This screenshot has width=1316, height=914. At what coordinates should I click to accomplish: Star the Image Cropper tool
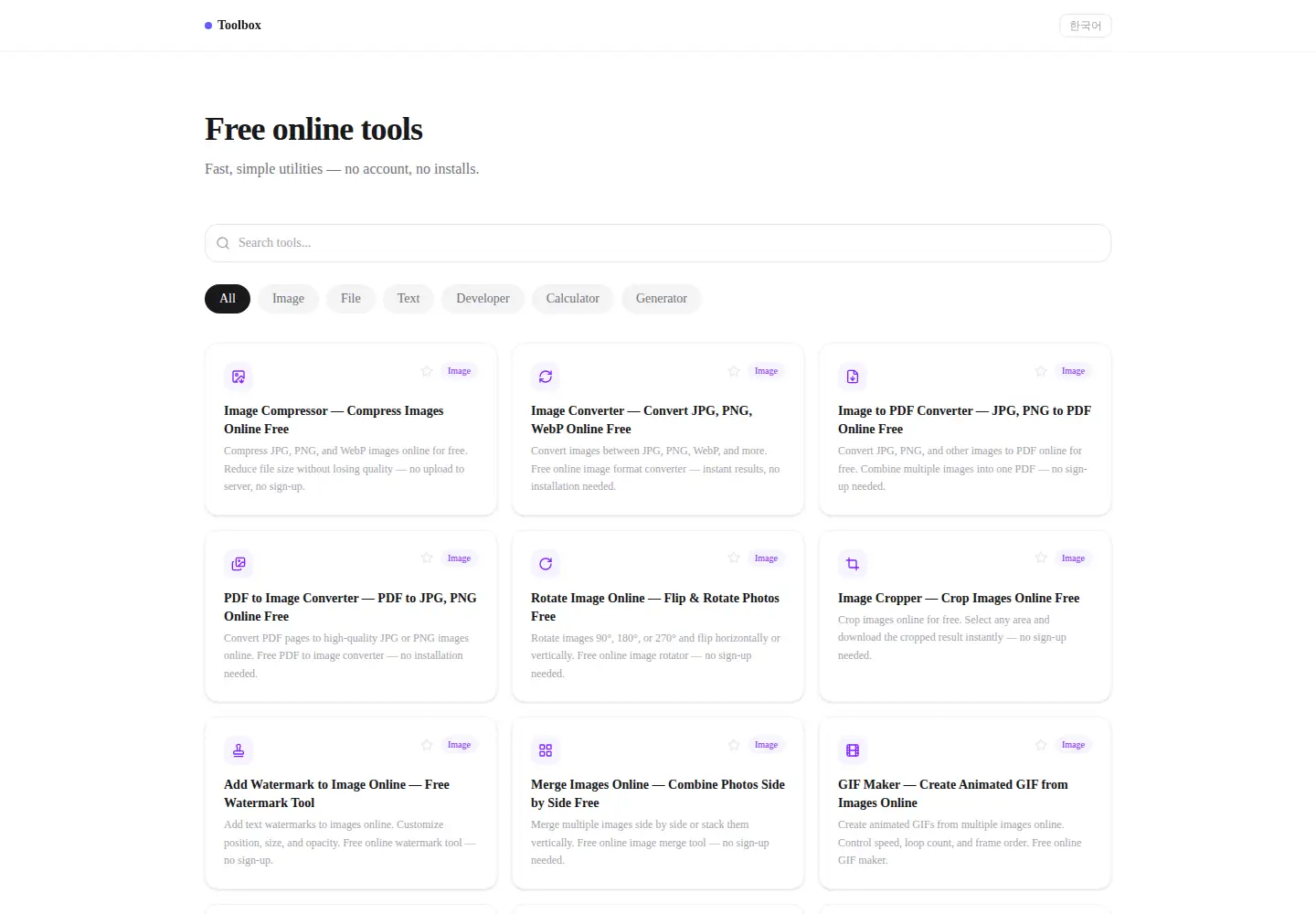click(x=1041, y=558)
